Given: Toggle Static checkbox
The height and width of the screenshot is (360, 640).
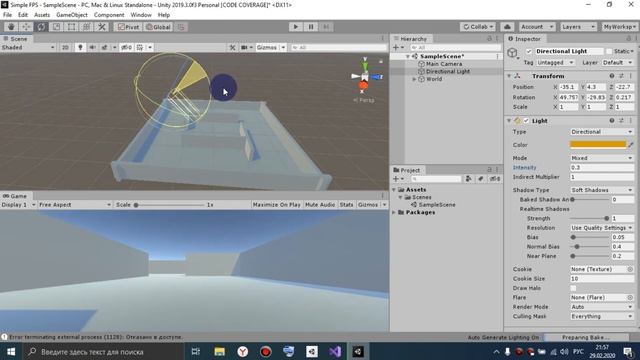Looking at the screenshot, I should tap(609, 51).
